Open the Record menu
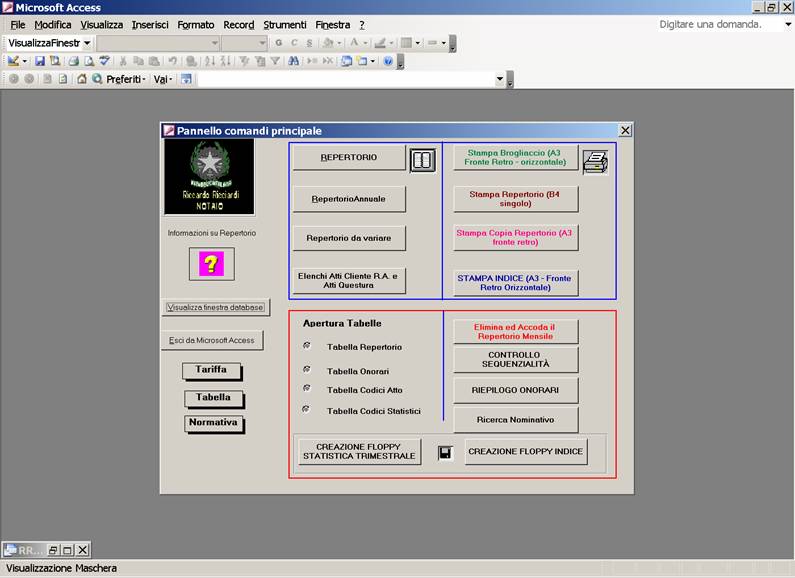This screenshot has width=795, height=578. [239, 24]
